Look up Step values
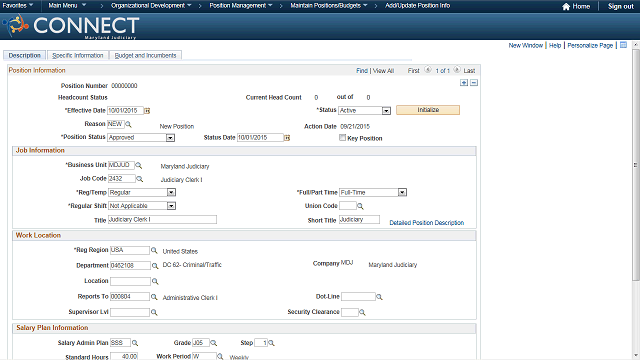The width and height of the screenshot is (640, 360). tap(271, 343)
